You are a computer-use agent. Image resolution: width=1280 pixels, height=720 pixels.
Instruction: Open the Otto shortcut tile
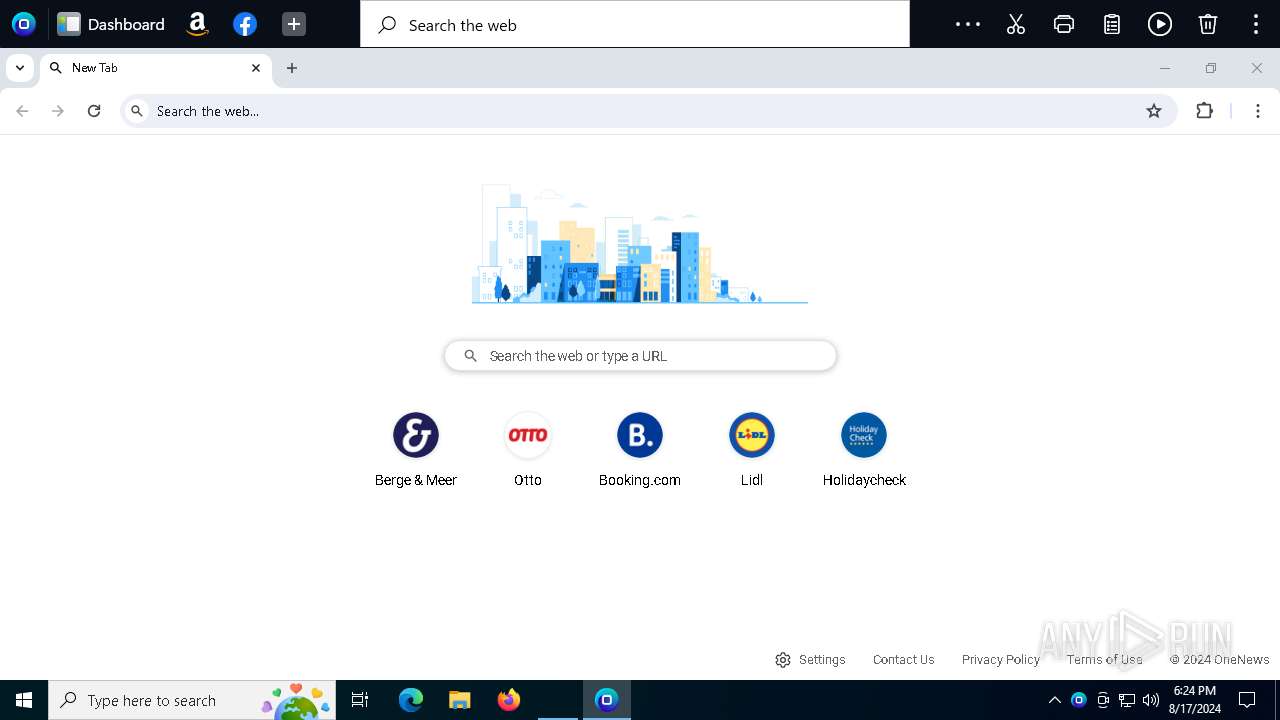(528, 450)
